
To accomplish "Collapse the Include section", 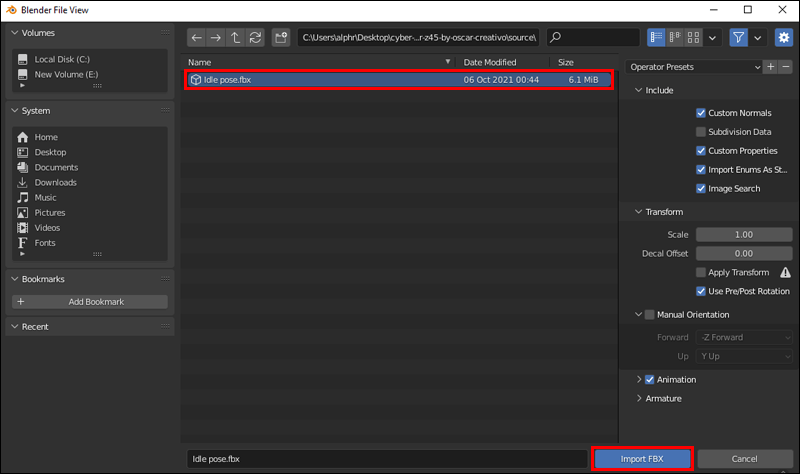I will coord(638,90).
